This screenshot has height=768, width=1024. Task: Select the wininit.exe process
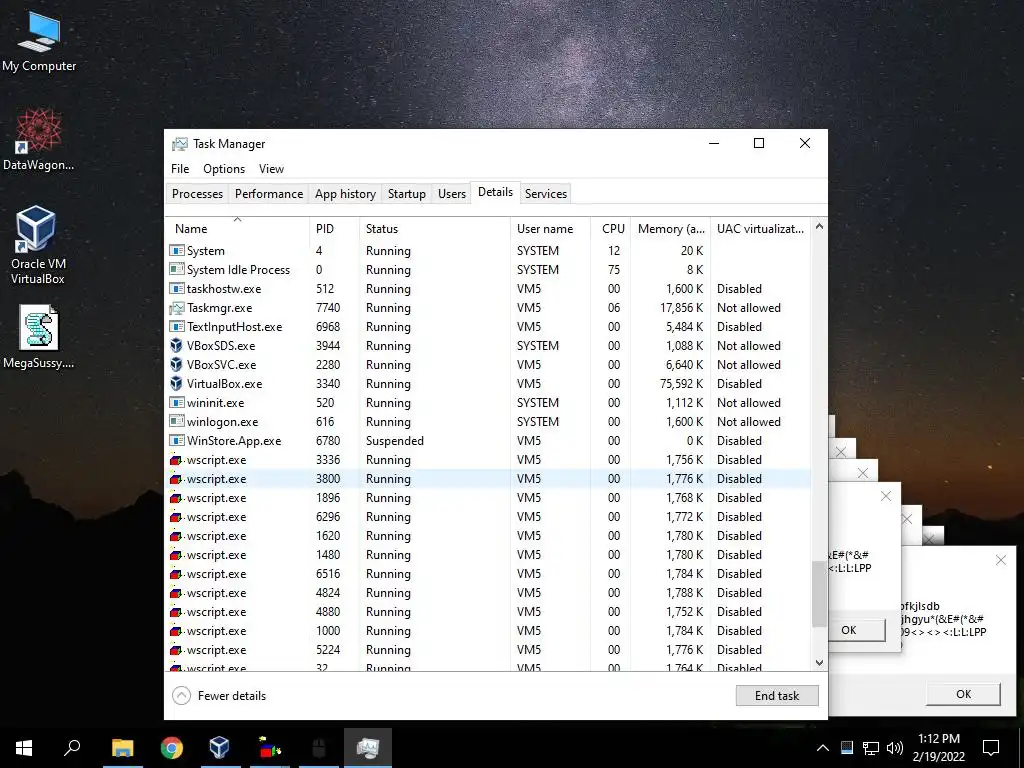[488, 402]
